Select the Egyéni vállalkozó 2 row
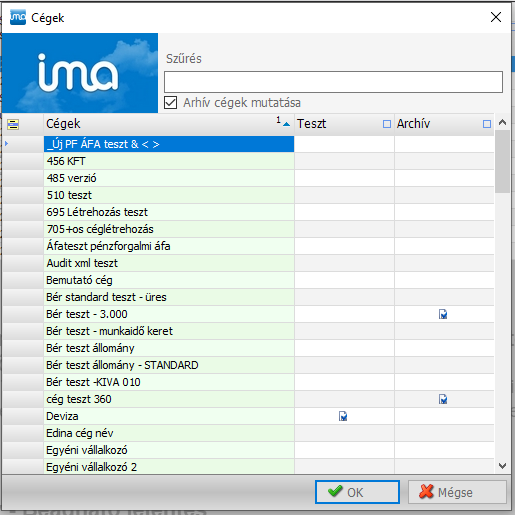This screenshot has width=515, height=515. 248,467
